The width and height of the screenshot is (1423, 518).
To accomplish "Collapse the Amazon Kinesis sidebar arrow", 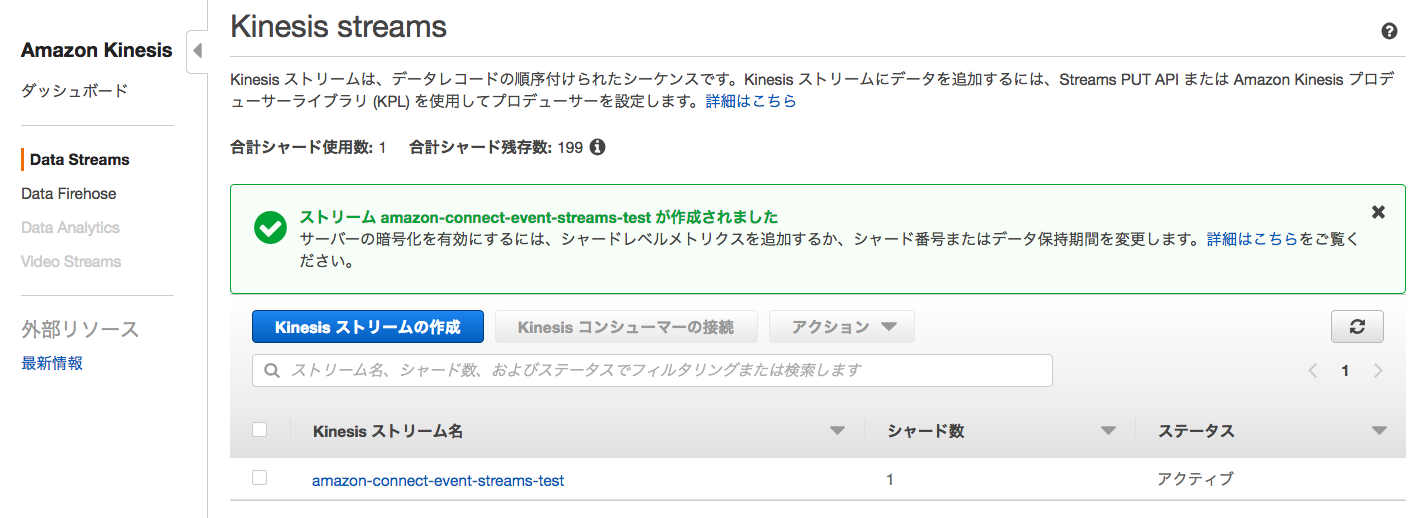I will (197, 50).
